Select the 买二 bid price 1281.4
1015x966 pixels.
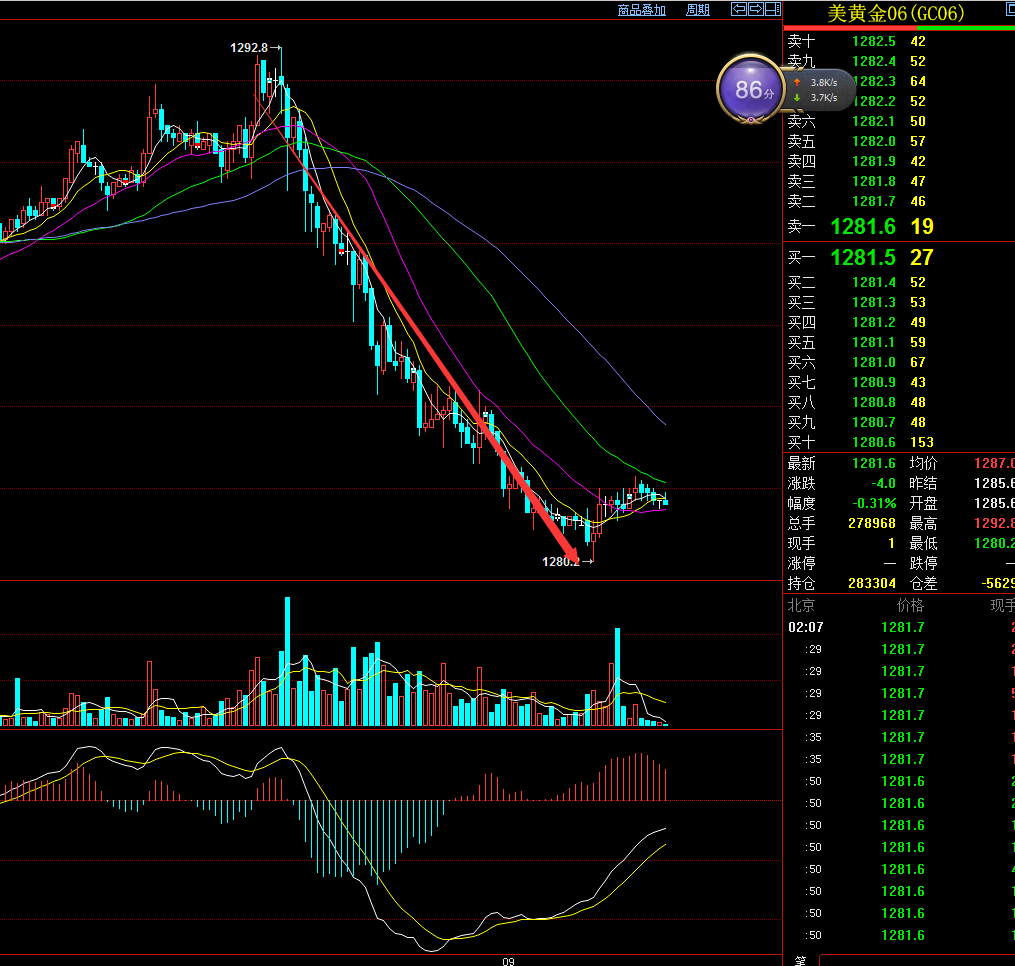(874, 283)
